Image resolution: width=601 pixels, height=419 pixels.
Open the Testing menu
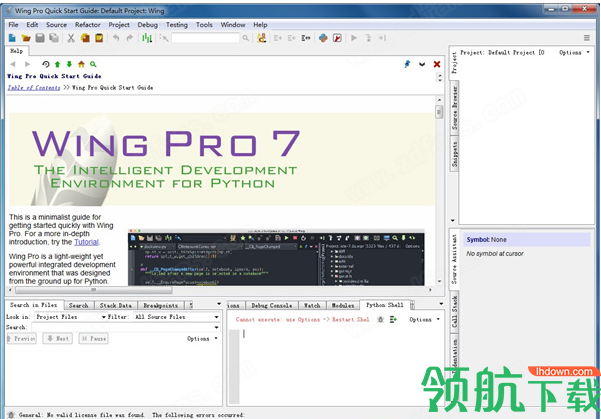pos(177,25)
